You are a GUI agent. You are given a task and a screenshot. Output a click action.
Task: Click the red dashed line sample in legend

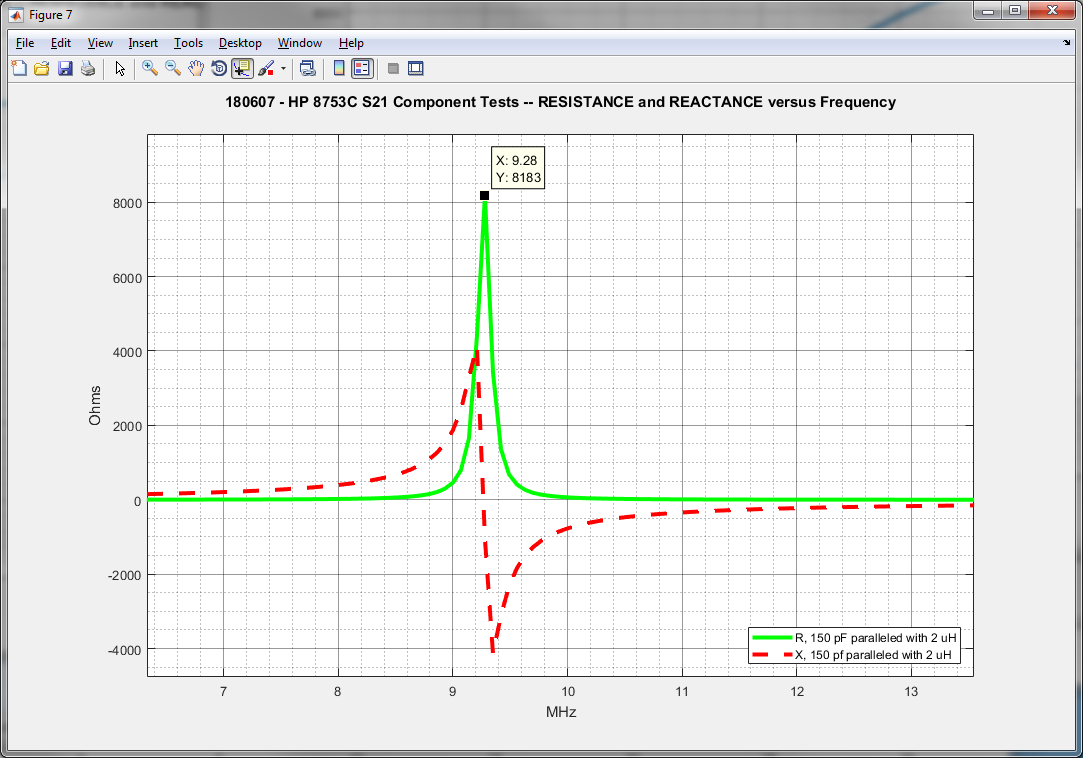(x=771, y=655)
